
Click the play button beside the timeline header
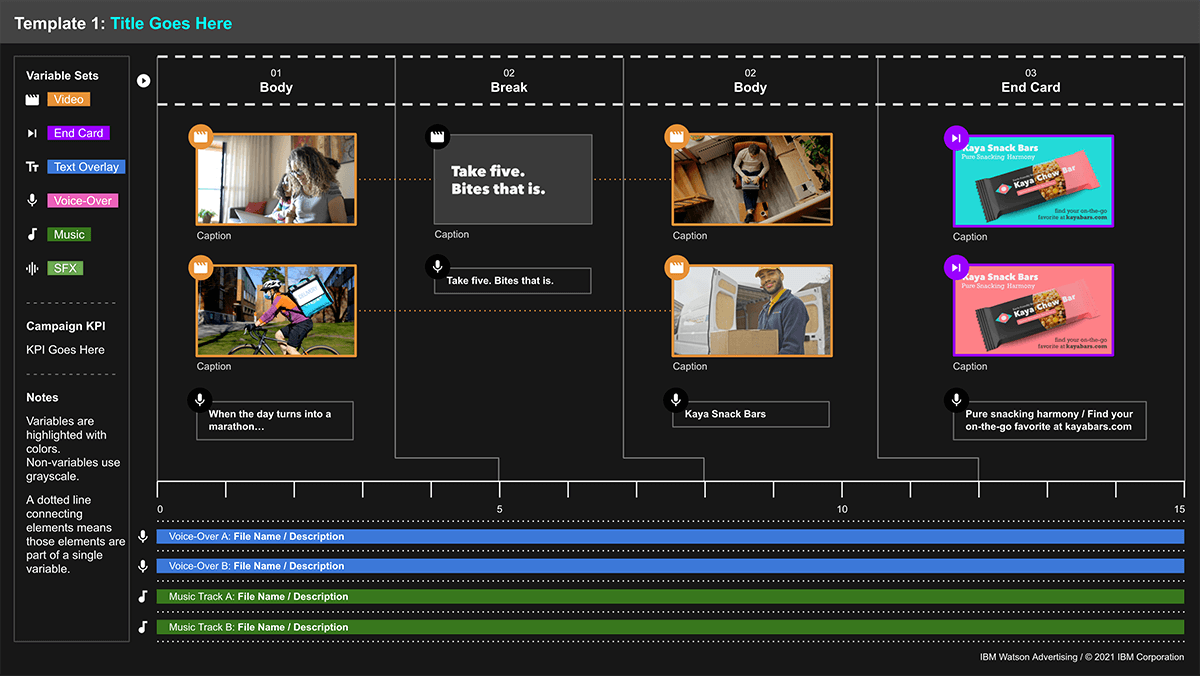tap(144, 81)
